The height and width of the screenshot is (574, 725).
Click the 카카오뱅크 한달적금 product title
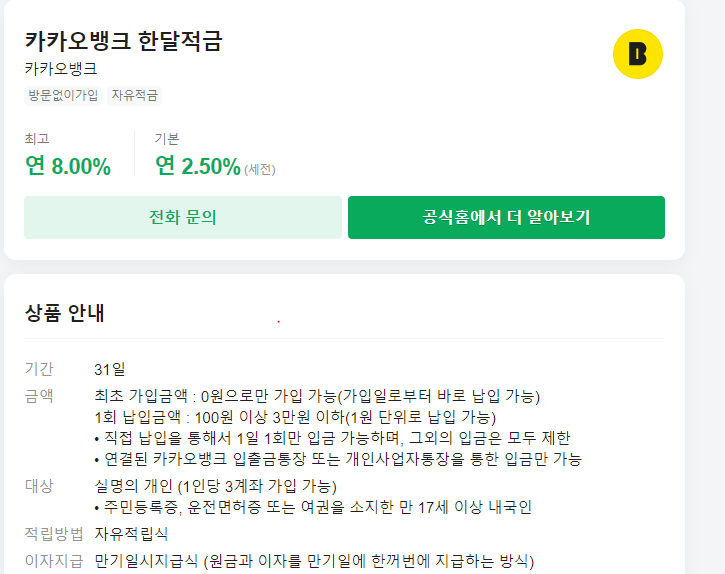coord(123,41)
